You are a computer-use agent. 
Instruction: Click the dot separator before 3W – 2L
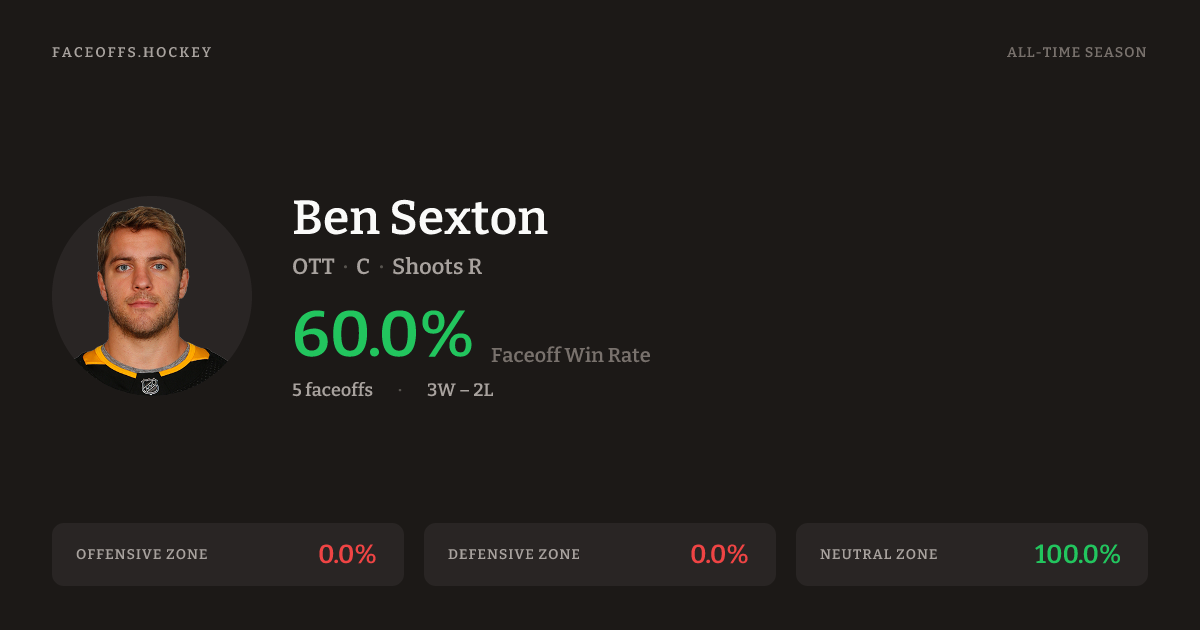[x=400, y=390]
